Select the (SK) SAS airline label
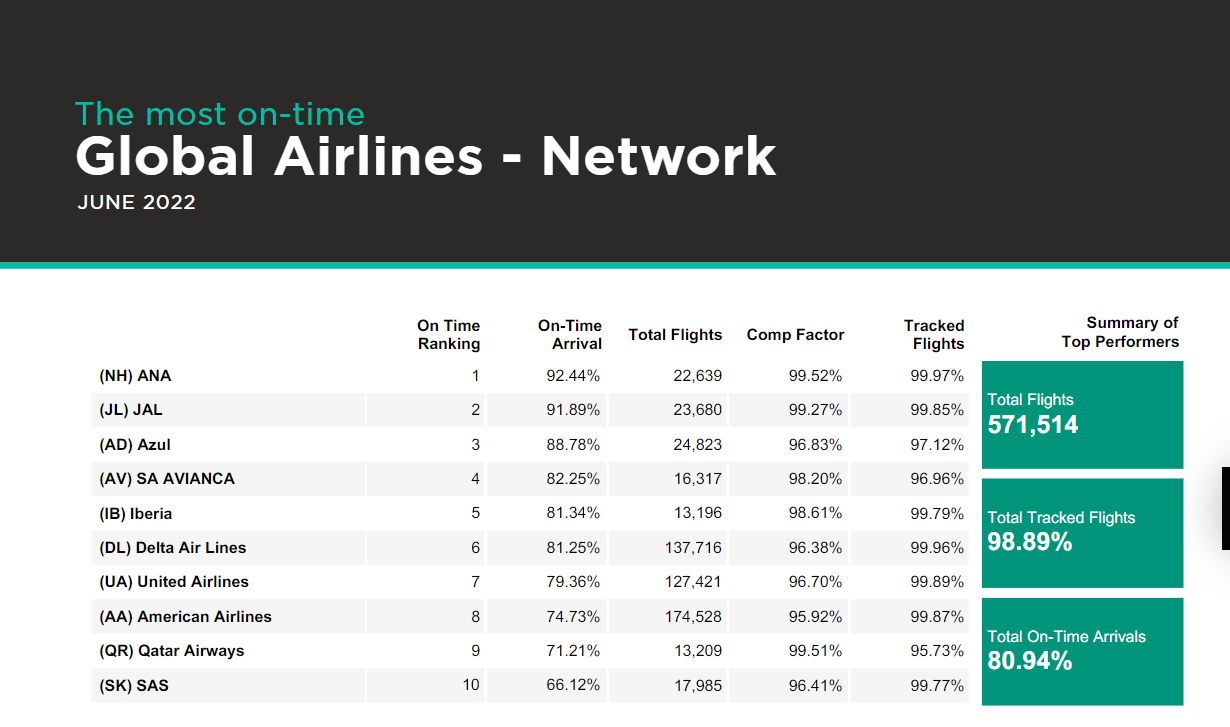The height and width of the screenshot is (727, 1230). click(x=134, y=686)
